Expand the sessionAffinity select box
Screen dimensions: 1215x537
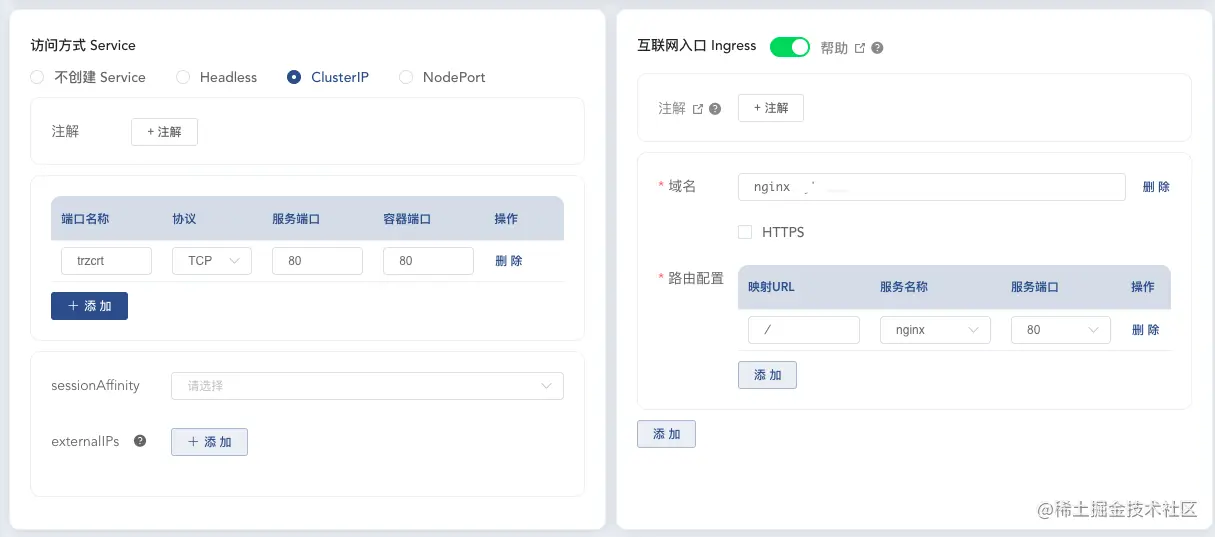[x=367, y=386]
